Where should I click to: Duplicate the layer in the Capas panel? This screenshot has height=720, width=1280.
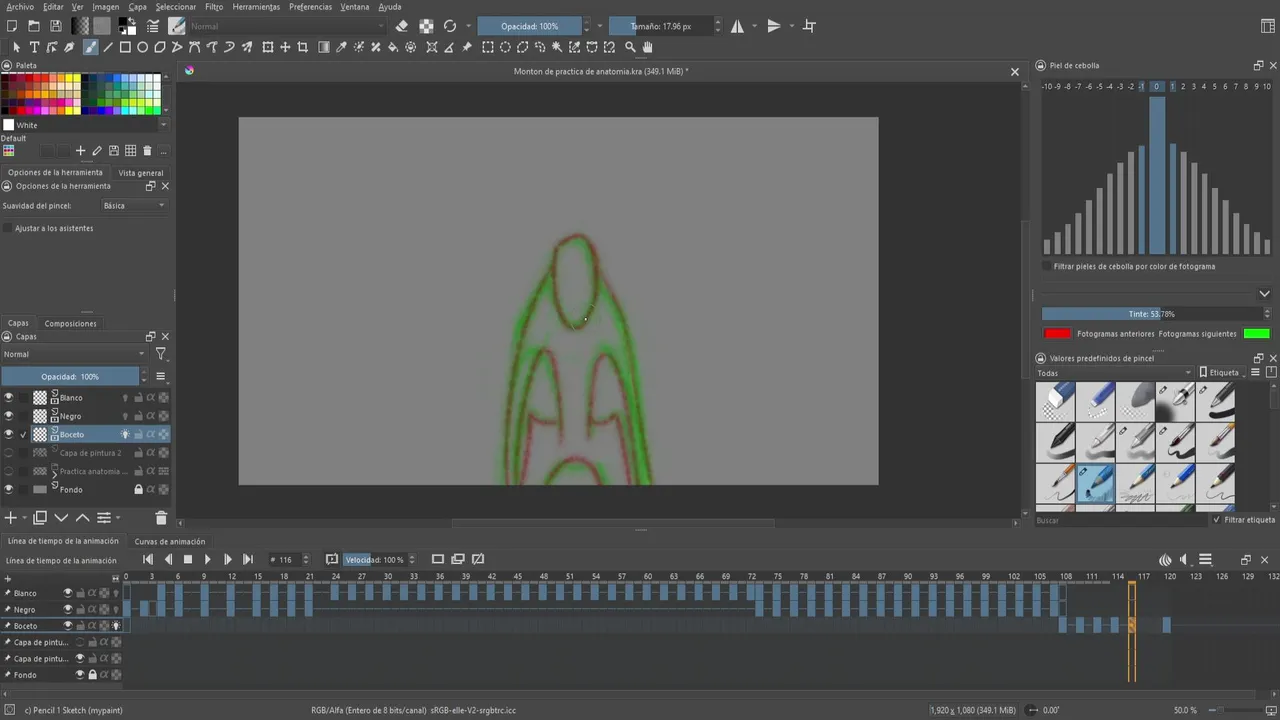pyautogui.click(x=40, y=518)
